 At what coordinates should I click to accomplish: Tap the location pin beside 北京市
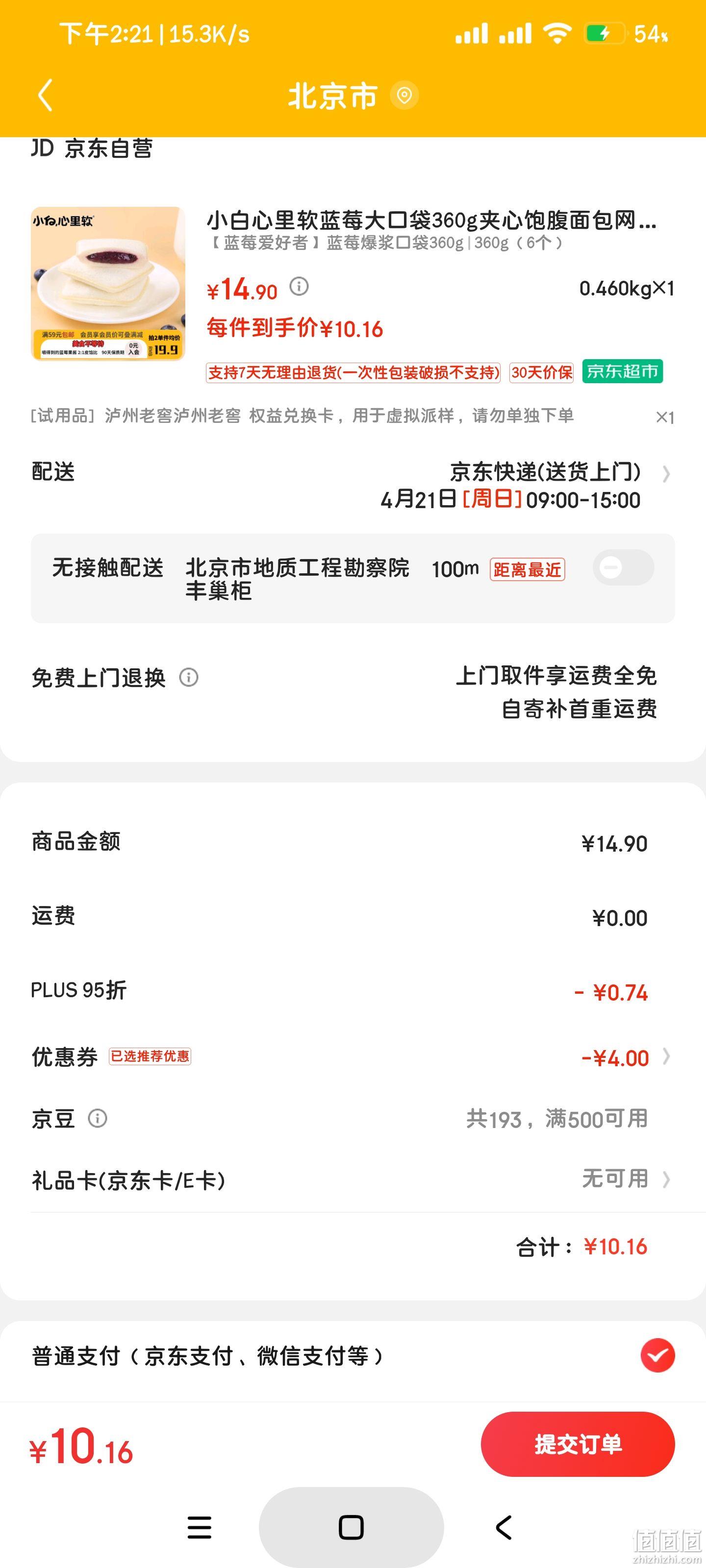pyautogui.click(x=404, y=96)
